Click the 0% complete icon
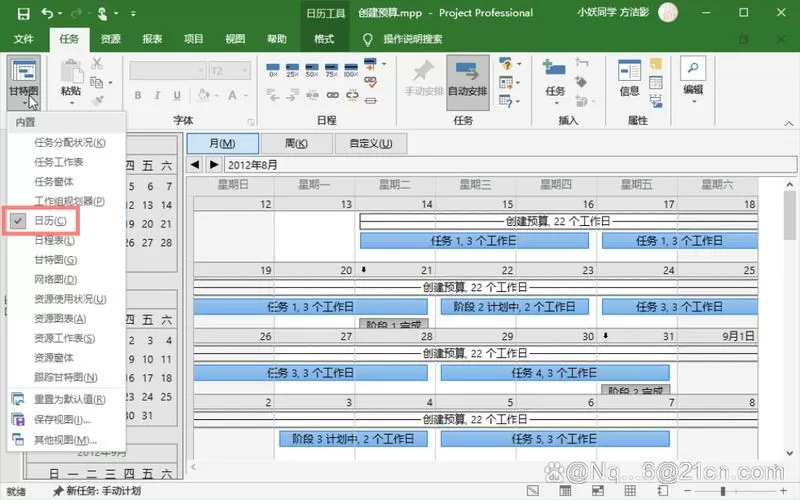The width and height of the screenshot is (800, 500). 273,70
